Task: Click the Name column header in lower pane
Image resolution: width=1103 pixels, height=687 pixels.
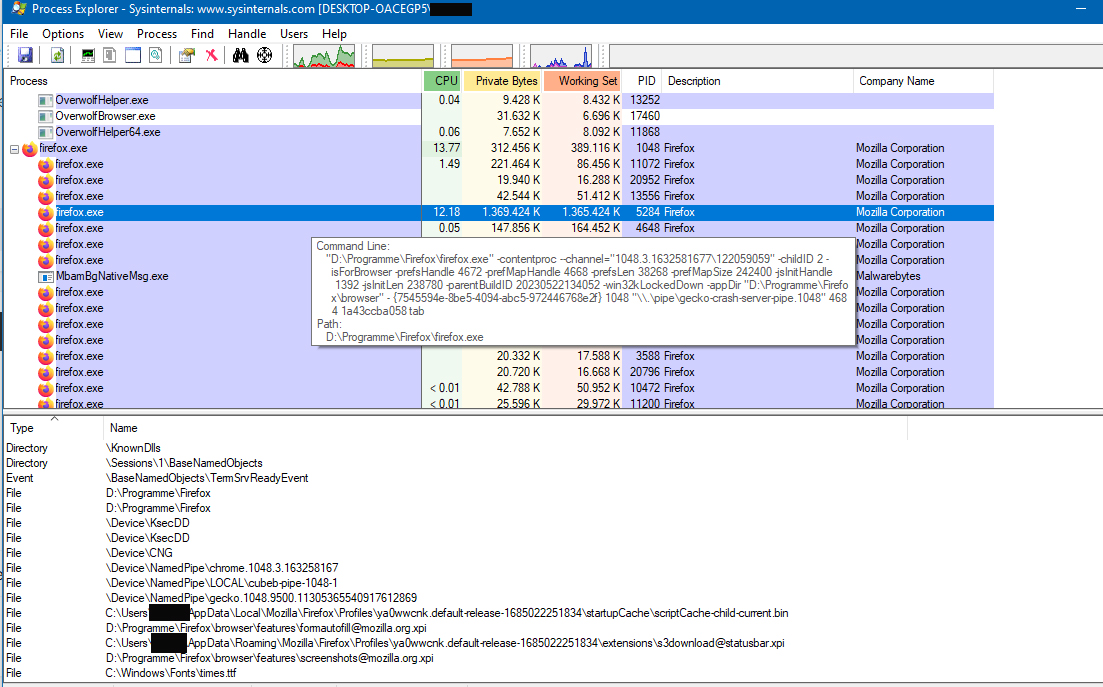Action: pos(124,428)
